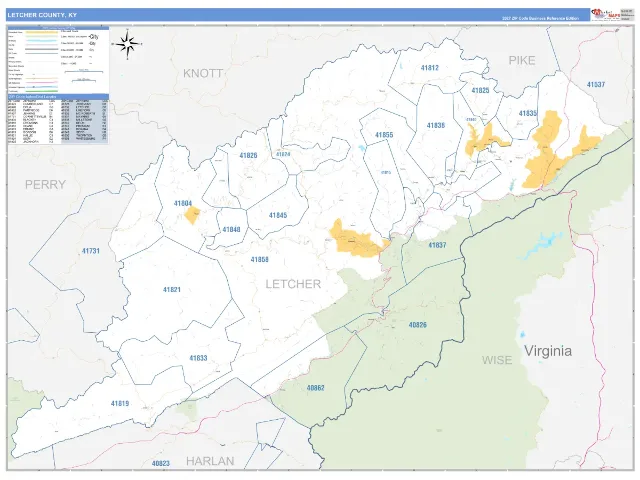
Task: Click ZIP code 41804 label
Action: (x=183, y=203)
